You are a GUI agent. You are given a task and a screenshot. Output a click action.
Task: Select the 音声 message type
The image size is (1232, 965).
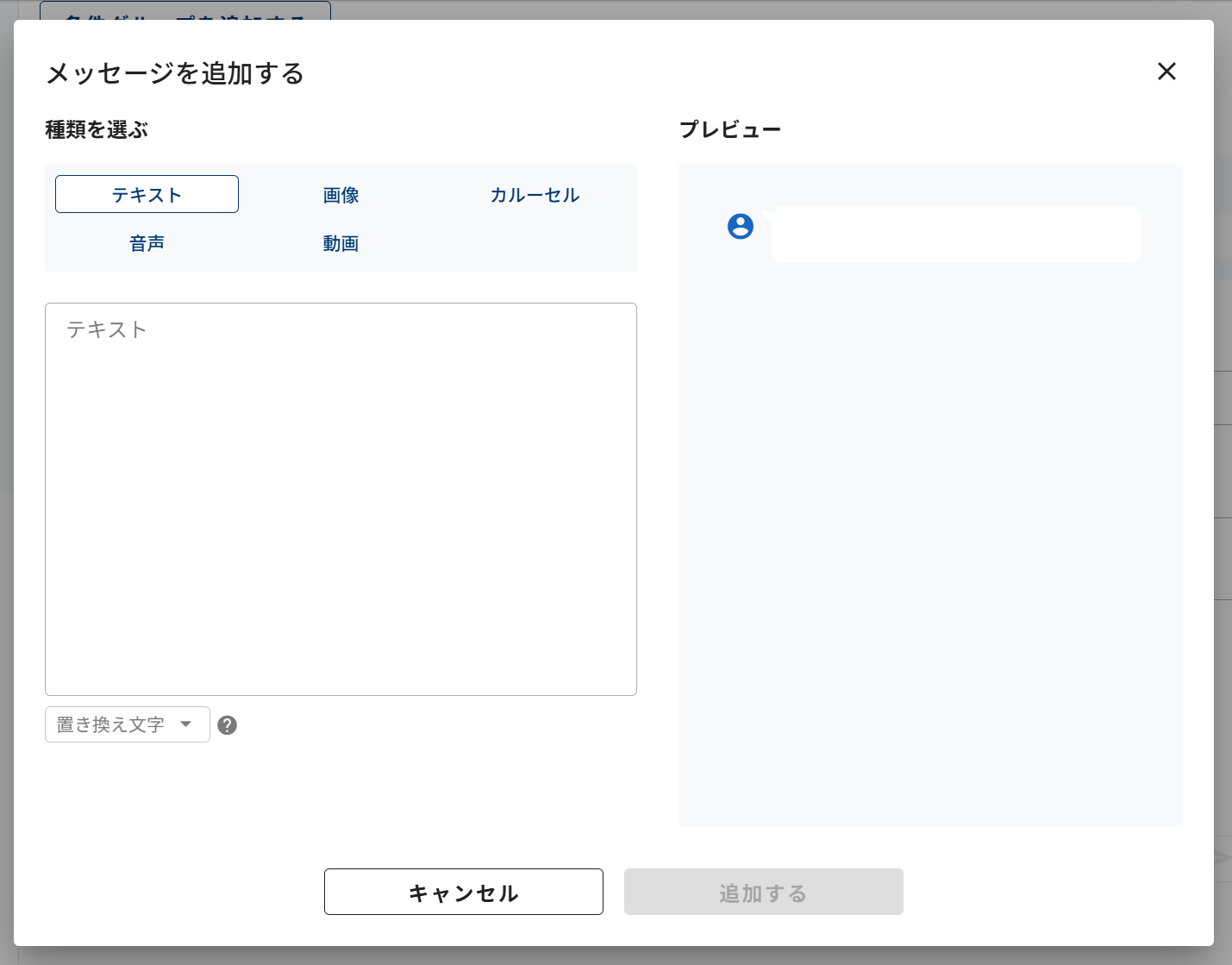coord(147,243)
